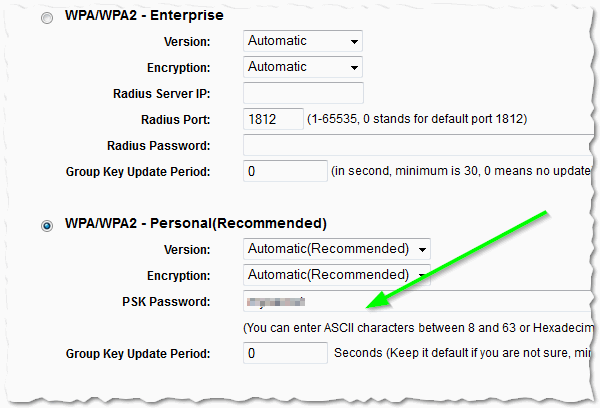
Task: Select the WPA/WPA2 - Enterprise radio button
Action: [x=47, y=17]
